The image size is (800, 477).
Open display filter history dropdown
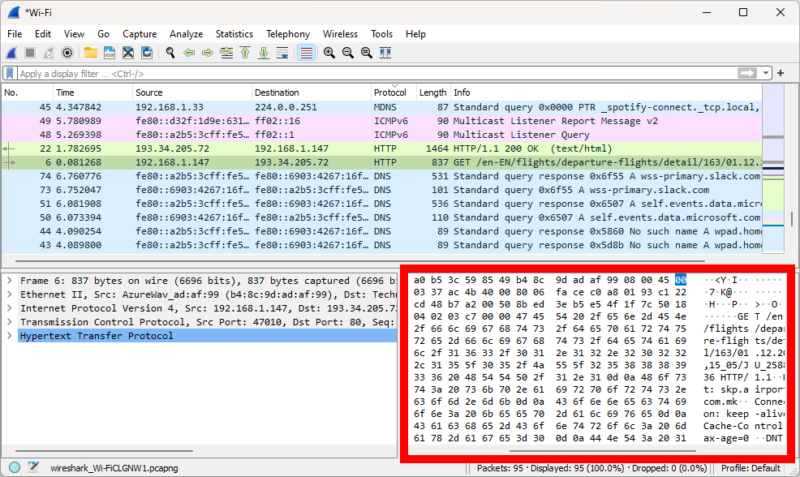(x=766, y=73)
